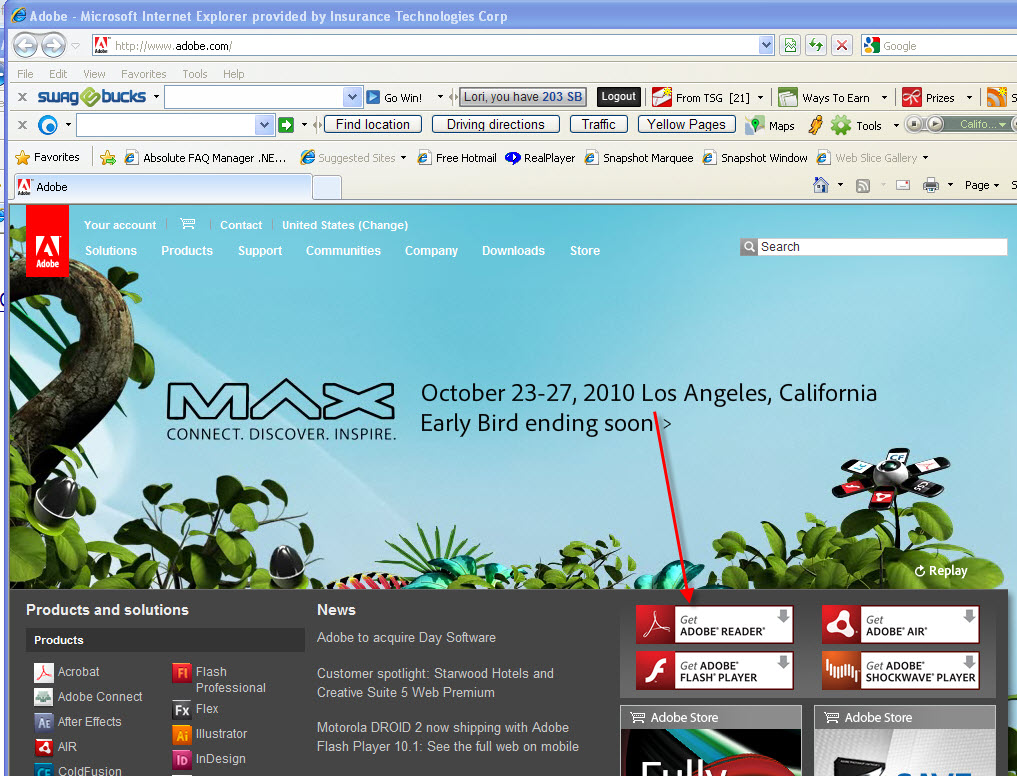The width and height of the screenshot is (1017, 776).
Task: Click the Illustrator product icon
Action: [x=182, y=734]
